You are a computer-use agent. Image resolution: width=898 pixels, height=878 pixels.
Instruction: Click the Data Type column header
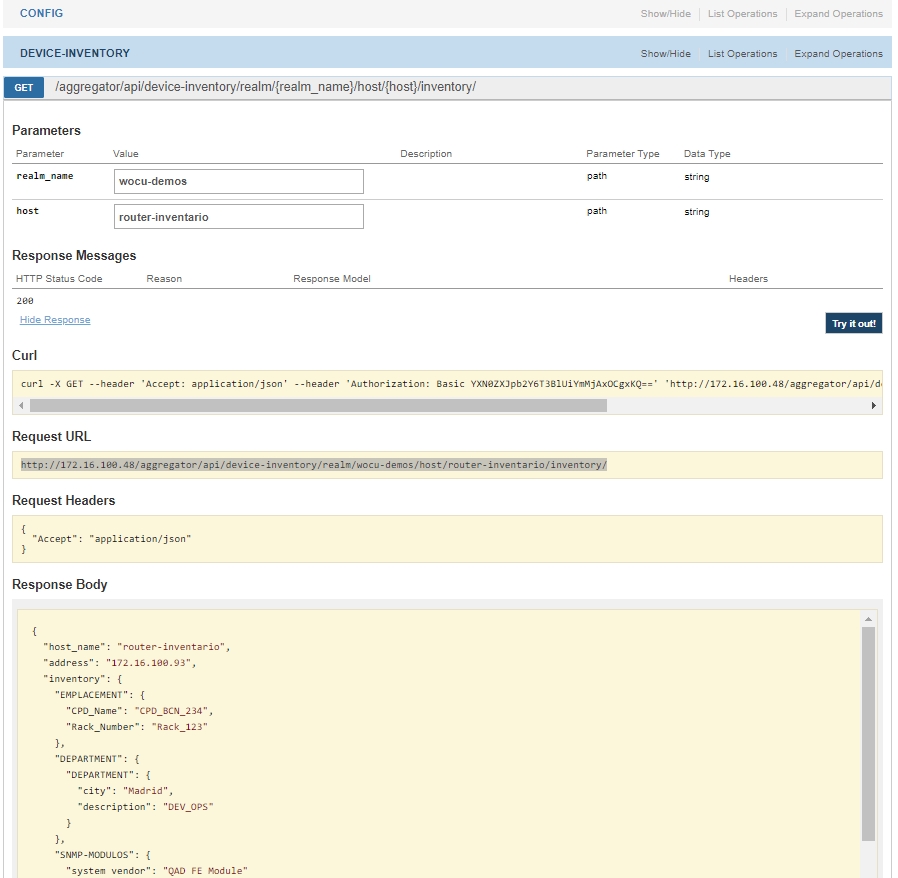pos(707,153)
